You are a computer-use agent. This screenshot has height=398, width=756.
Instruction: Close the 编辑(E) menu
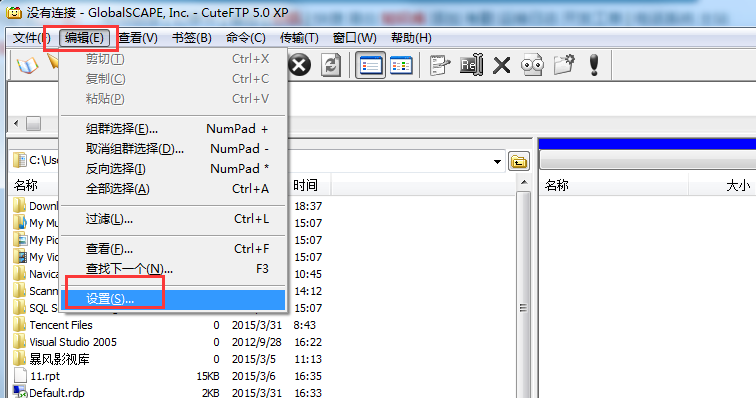pyautogui.click(x=84, y=38)
